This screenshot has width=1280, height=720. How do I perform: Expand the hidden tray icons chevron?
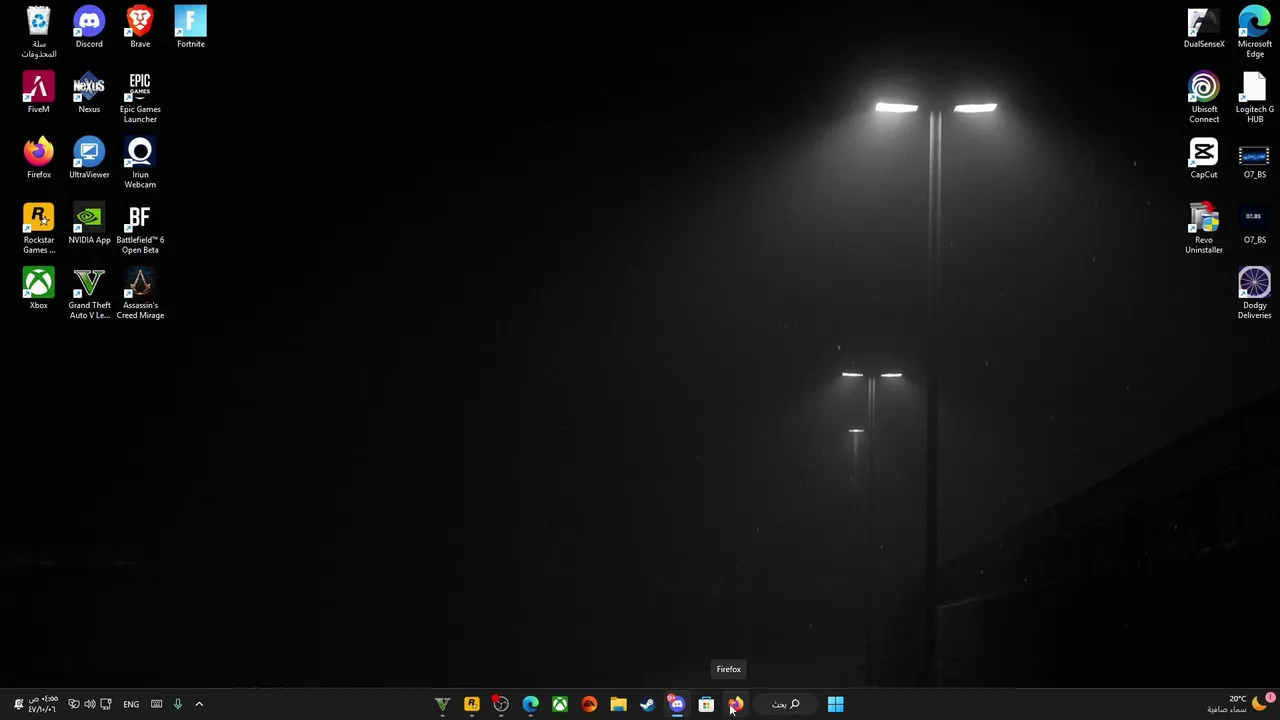[199, 704]
